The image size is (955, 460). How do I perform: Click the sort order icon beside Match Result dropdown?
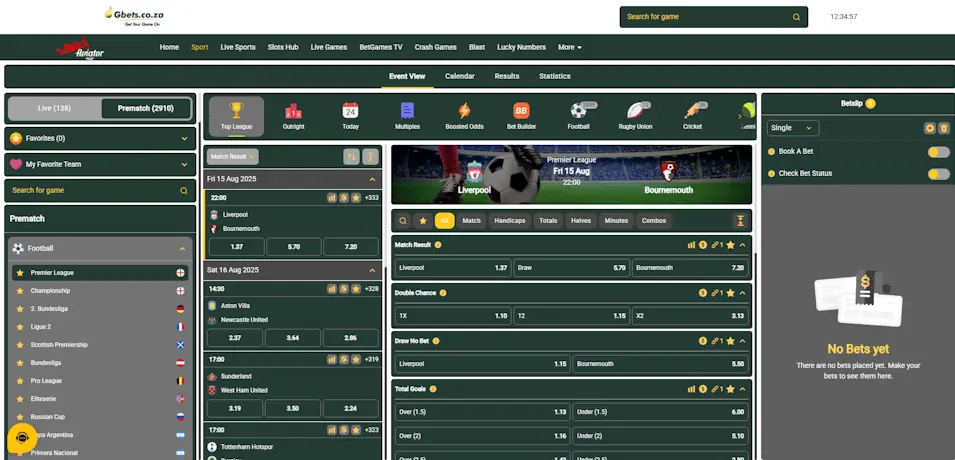pyautogui.click(x=351, y=157)
